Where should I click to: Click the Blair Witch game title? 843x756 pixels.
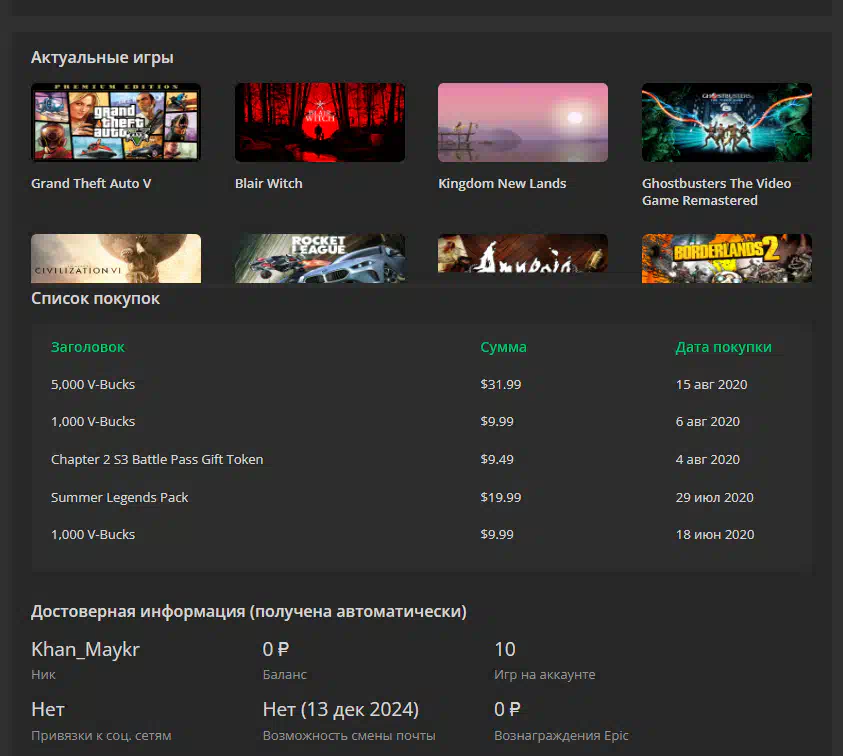[269, 183]
